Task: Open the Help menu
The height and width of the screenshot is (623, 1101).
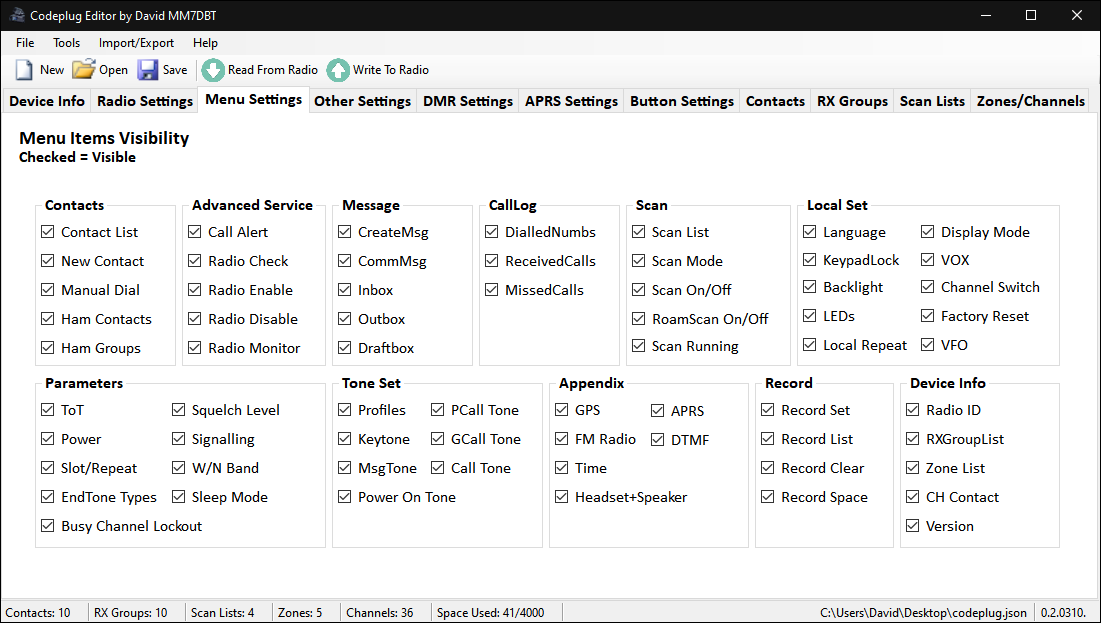Action: pos(205,43)
